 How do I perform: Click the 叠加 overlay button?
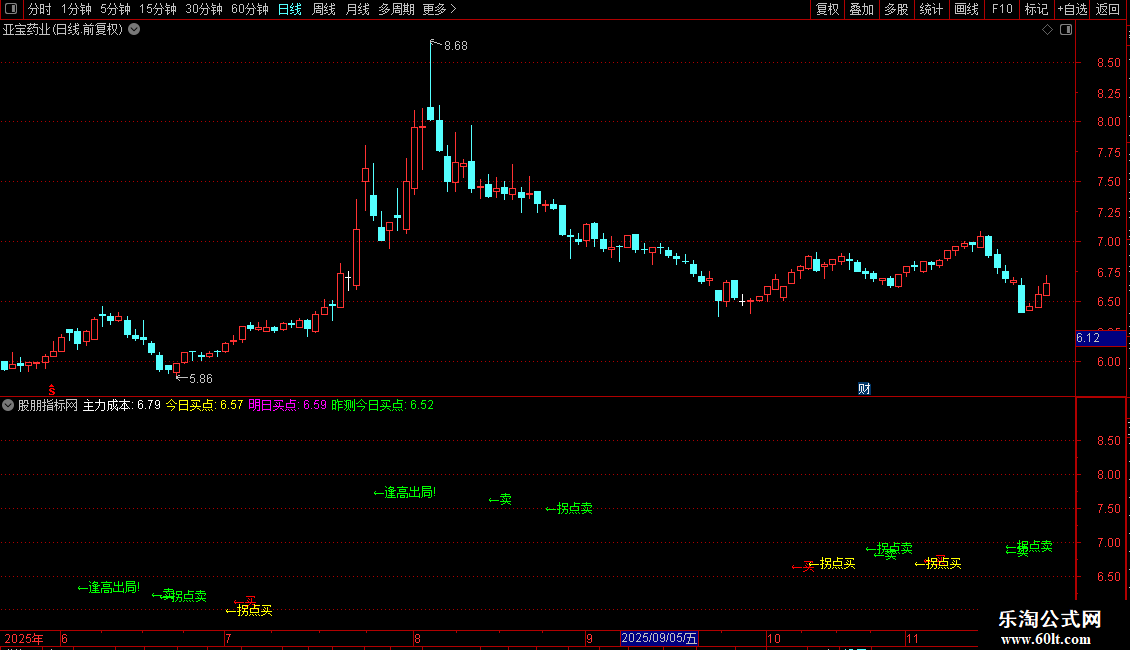click(x=862, y=9)
